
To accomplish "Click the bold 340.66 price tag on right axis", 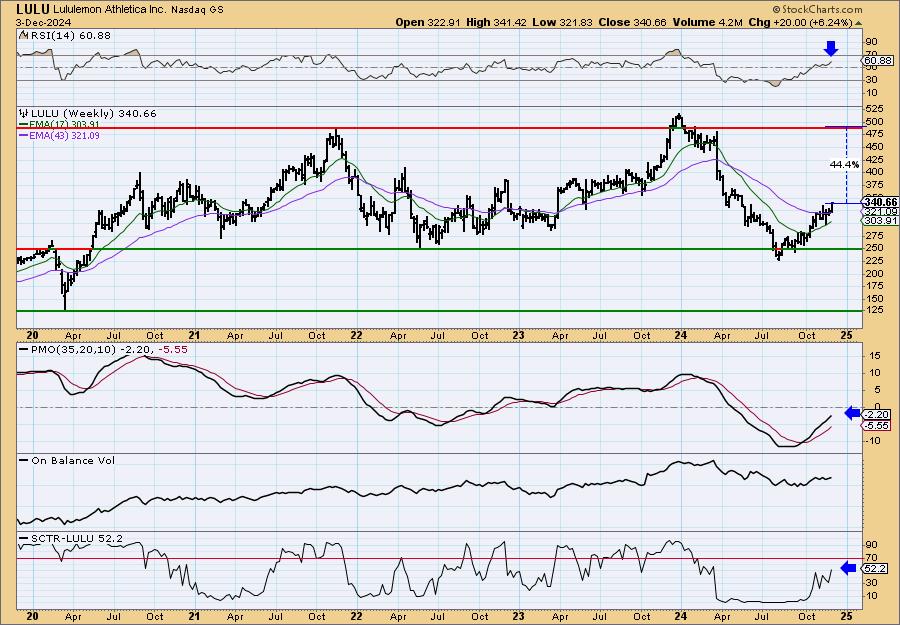I will pos(880,202).
